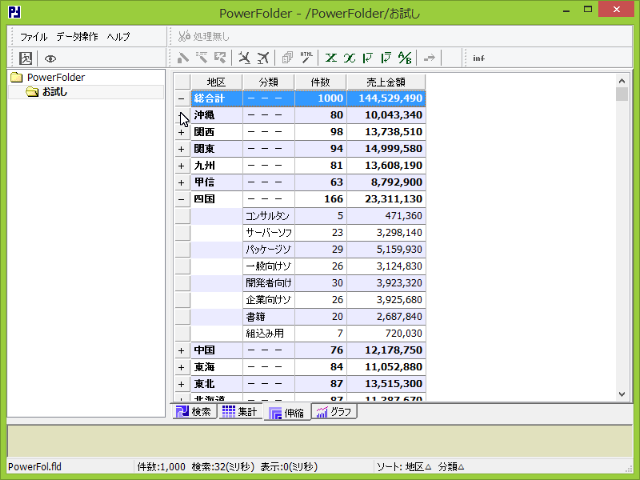Expand the 関東 row
This screenshot has height=480, width=640.
[181, 149]
